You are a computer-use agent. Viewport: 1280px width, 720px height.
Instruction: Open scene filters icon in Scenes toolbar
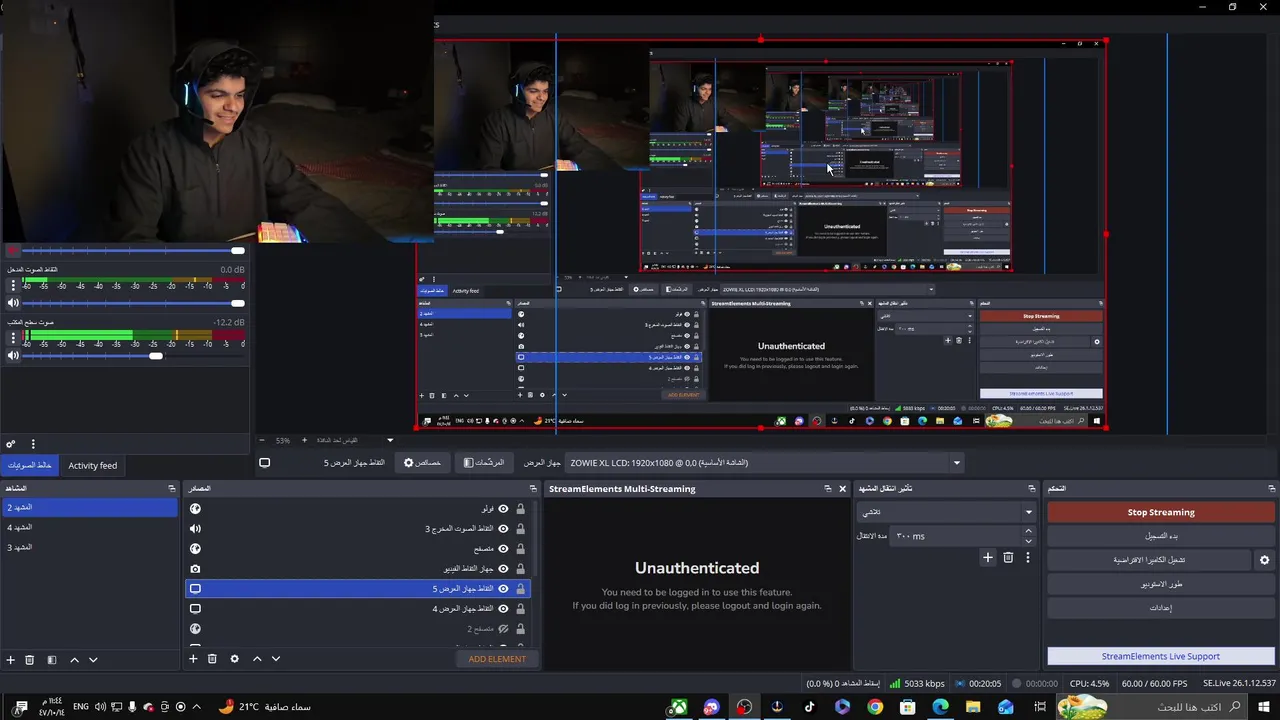[x=52, y=660]
